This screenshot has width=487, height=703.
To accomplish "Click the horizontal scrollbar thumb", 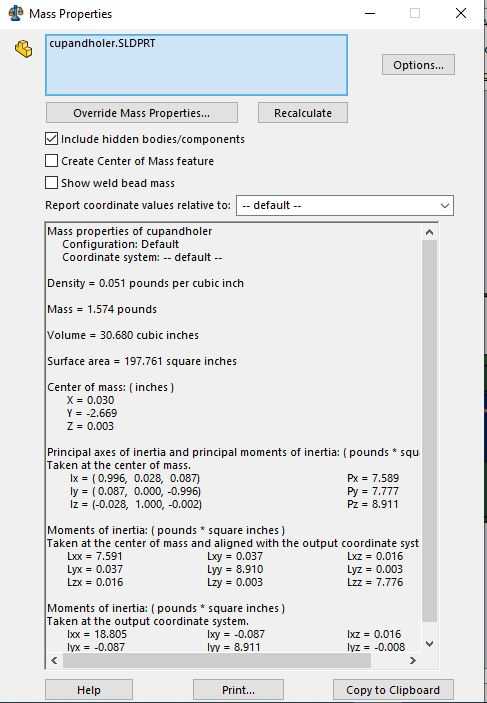I will [217, 660].
